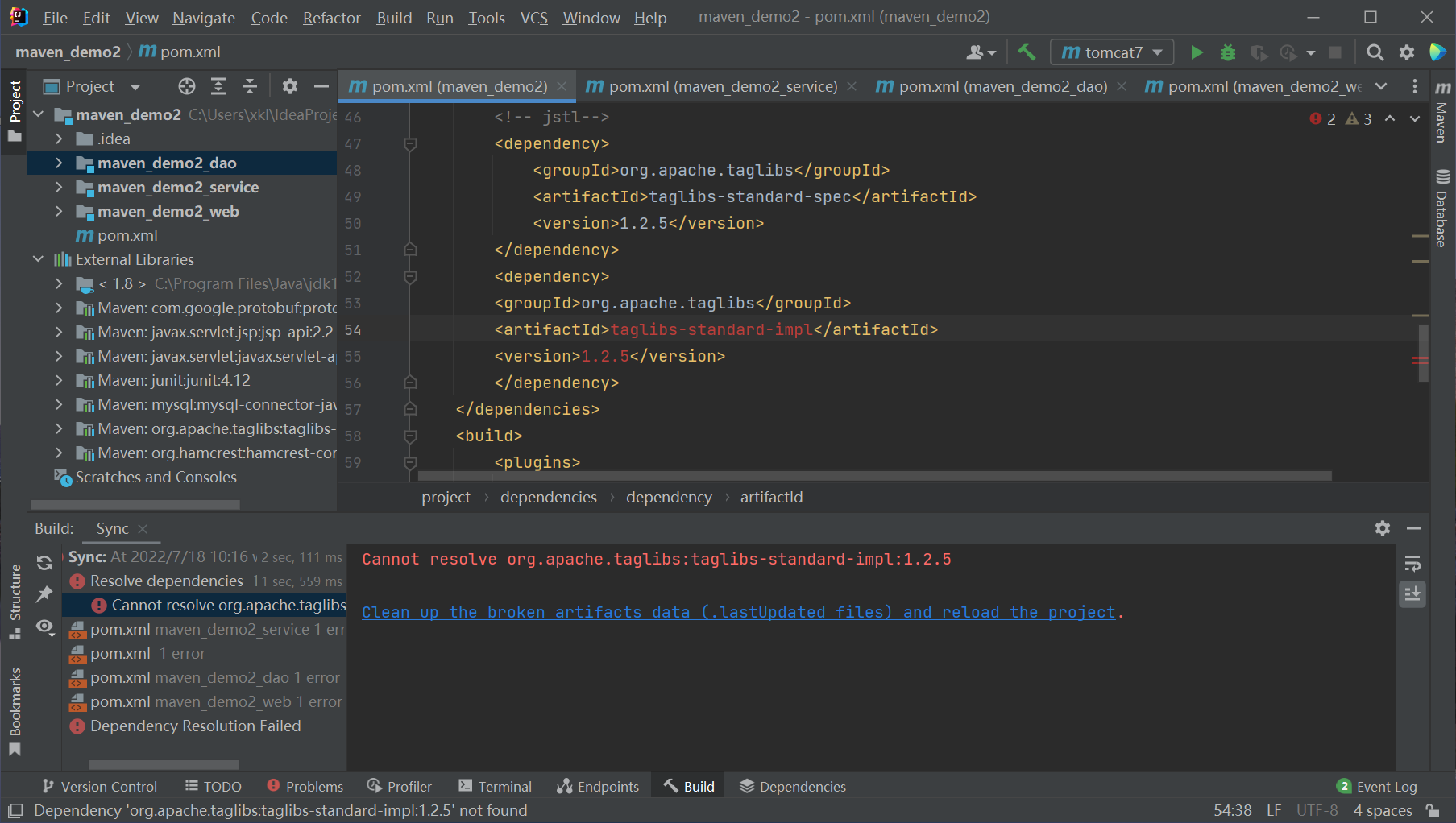Image resolution: width=1456 pixels, height=823 pixels.
Task: Jump to previous highlighted error arrow
Action: (x=1390, y=118)
